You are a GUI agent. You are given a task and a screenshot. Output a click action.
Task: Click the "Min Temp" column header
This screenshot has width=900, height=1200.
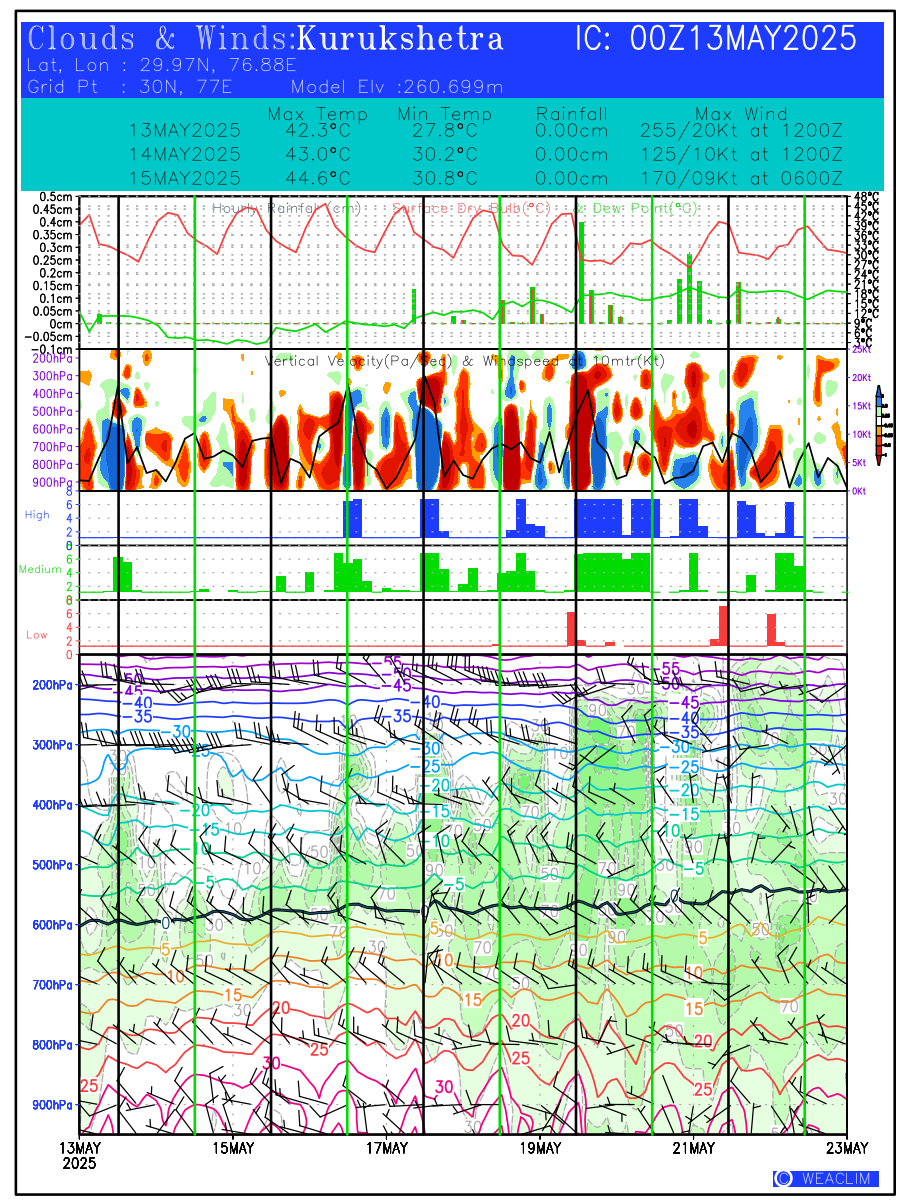pyautogui.click(x=445, y=114)
